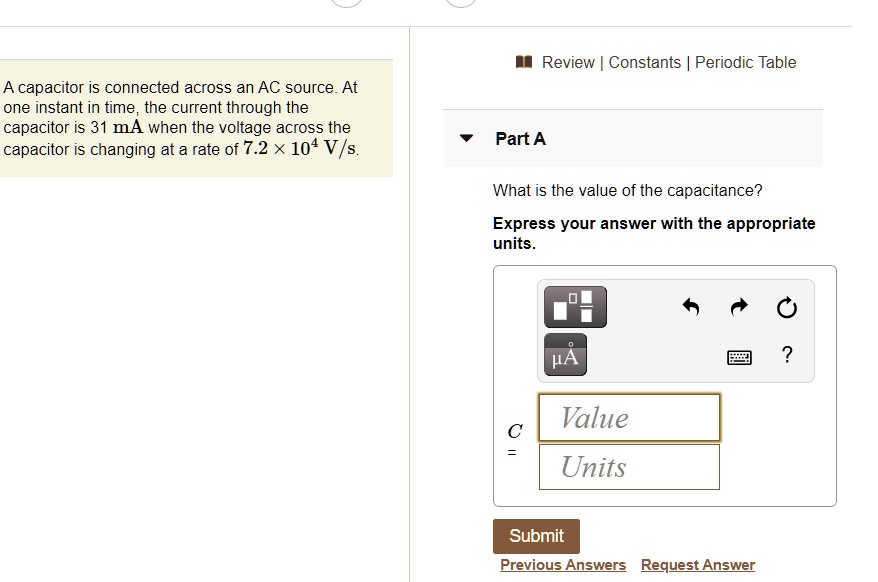Undo the last answer edit
878x582 pixels.
point(689,307)
